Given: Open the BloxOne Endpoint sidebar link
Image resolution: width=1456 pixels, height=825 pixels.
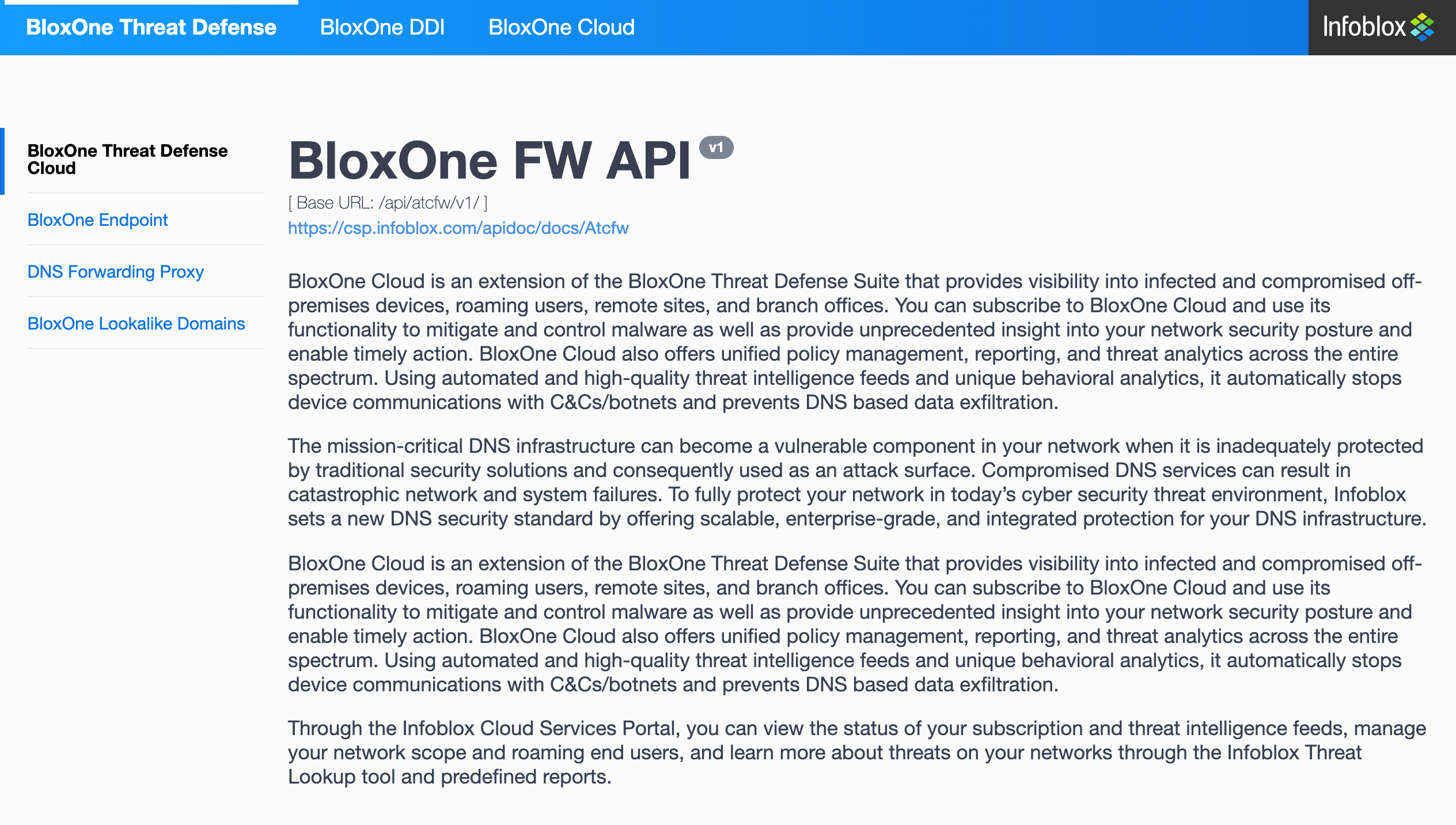Looking at the screenshot, I should (x=97, y=220).
